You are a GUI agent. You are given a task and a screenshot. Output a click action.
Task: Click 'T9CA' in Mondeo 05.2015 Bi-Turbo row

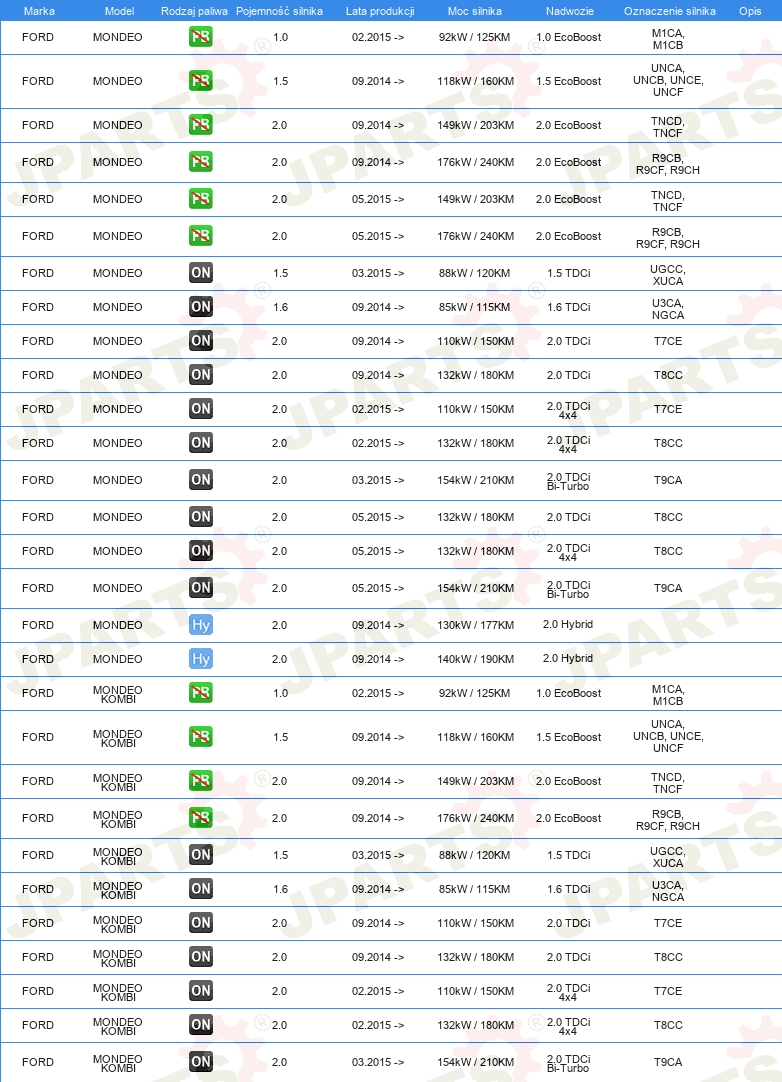[x=668, y=589]
